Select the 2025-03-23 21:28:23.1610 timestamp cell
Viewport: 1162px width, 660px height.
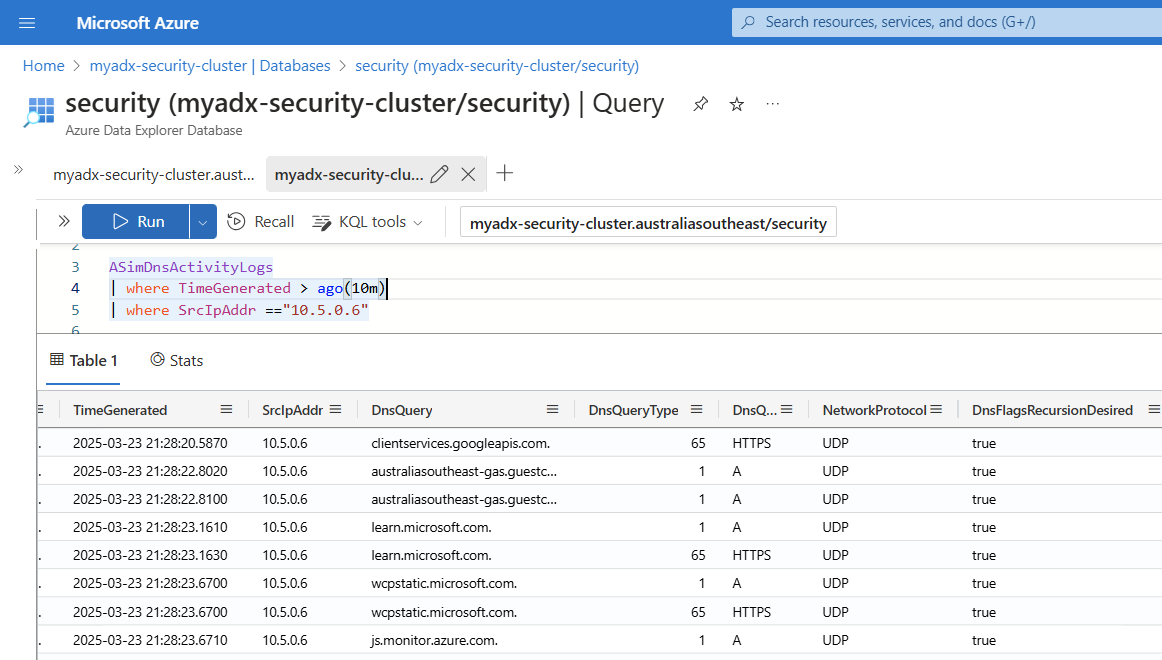pos(150,527)
